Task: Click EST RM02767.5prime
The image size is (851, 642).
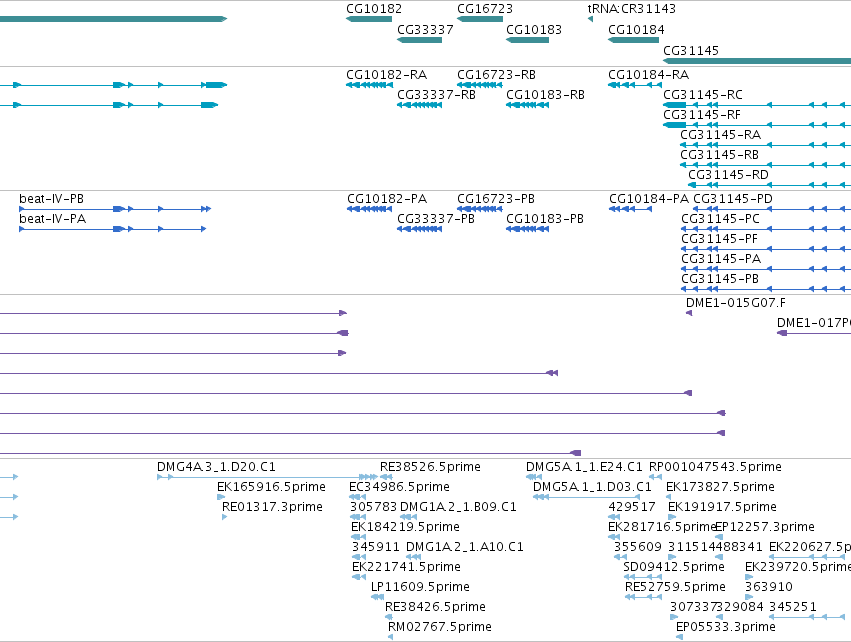Action: pyautogui.click(x=440, y=628)
